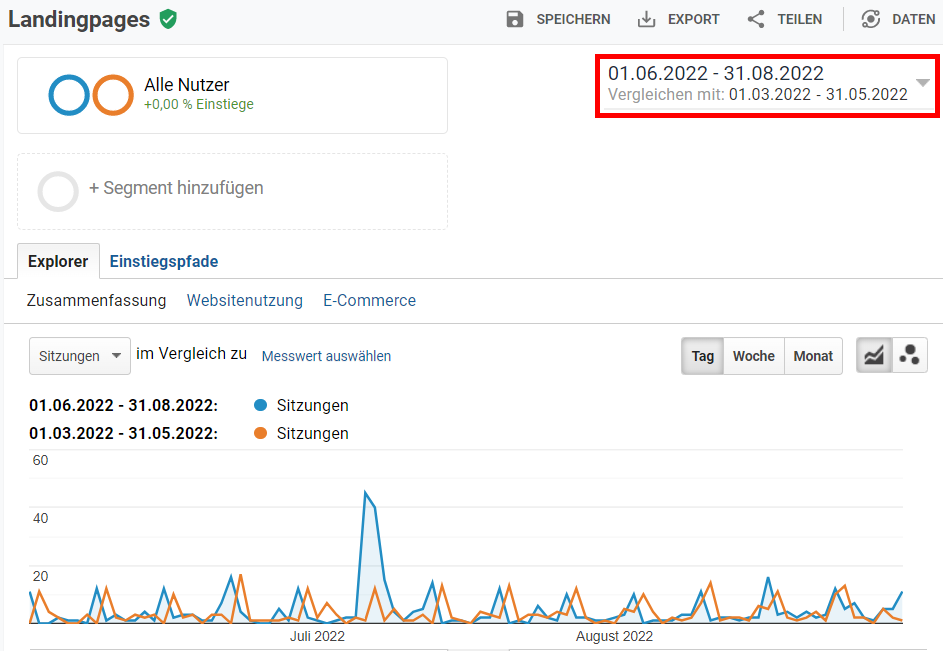
Task: Click the Alle Nutzer segment circles icon
Action: [89, 95]
